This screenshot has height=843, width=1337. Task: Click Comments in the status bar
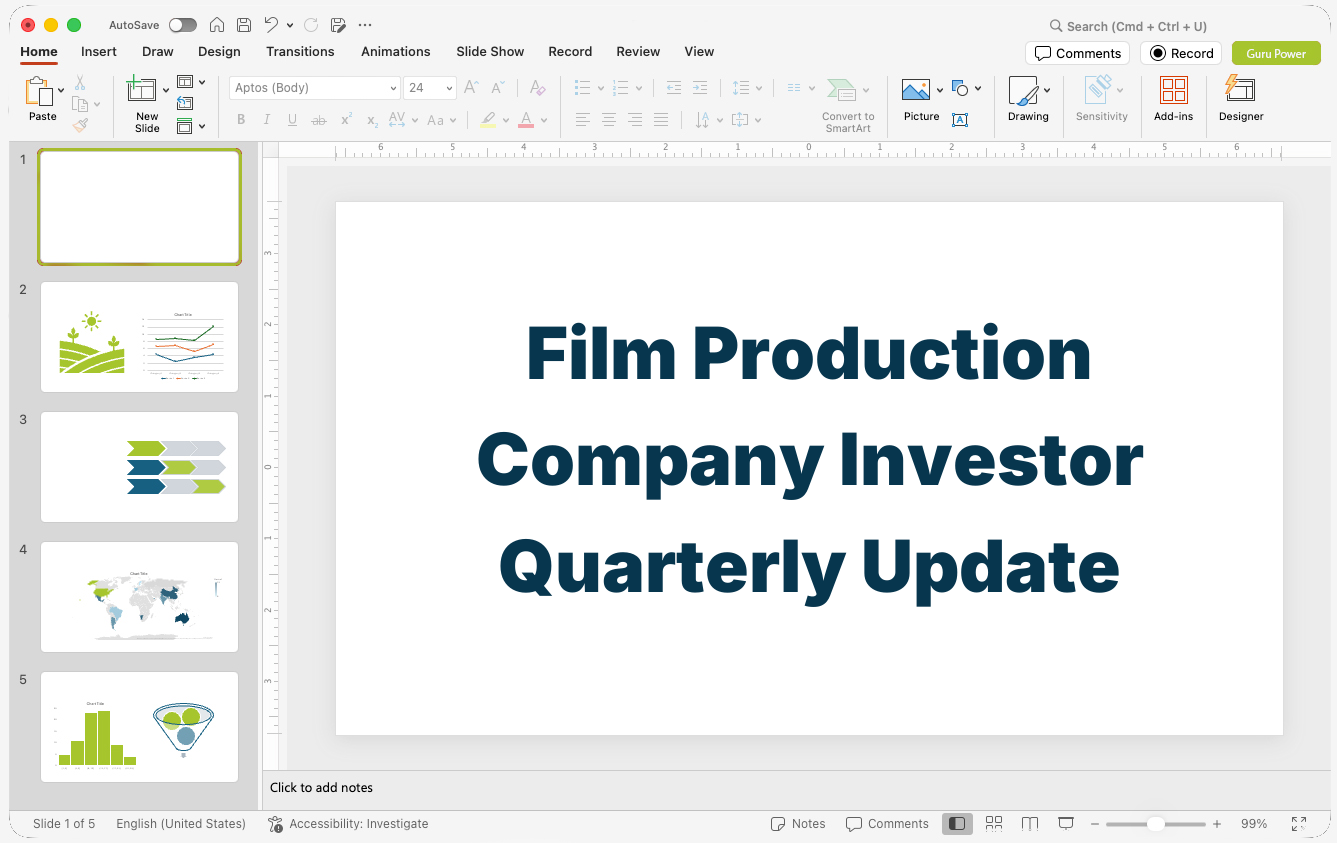pyautogui.click(x=887, y=824)
